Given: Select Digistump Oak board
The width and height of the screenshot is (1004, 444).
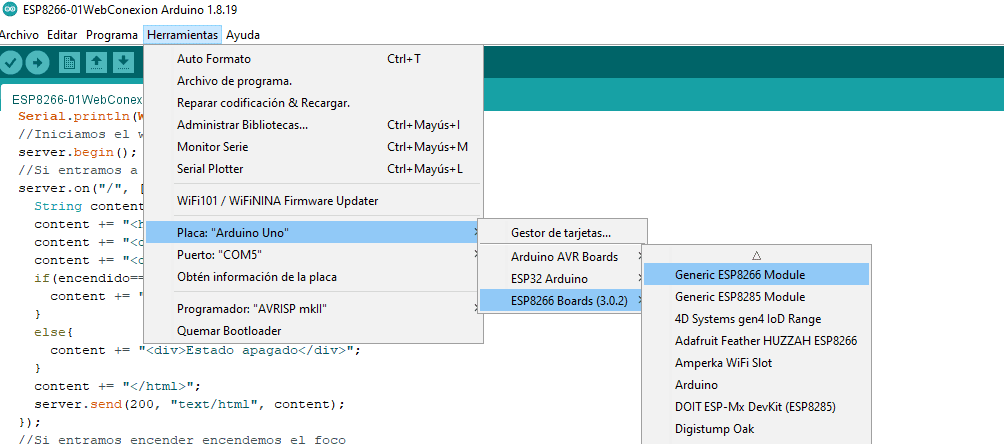Looking at the screenshot, I should pyautogui.click(x=756, y=428).
